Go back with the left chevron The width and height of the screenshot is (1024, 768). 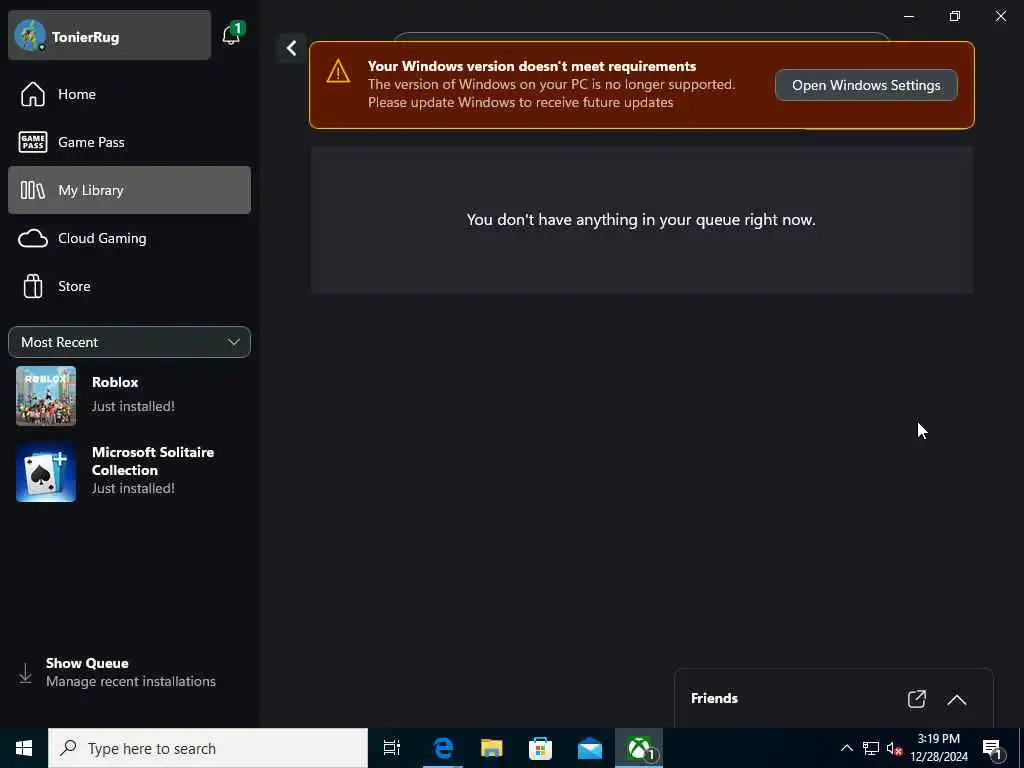click(x=291, y=48)
